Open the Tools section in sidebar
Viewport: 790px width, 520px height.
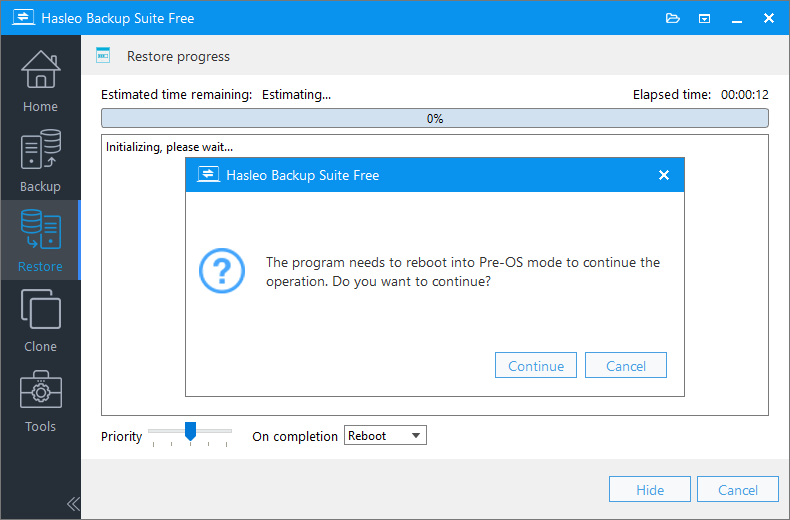40,401
